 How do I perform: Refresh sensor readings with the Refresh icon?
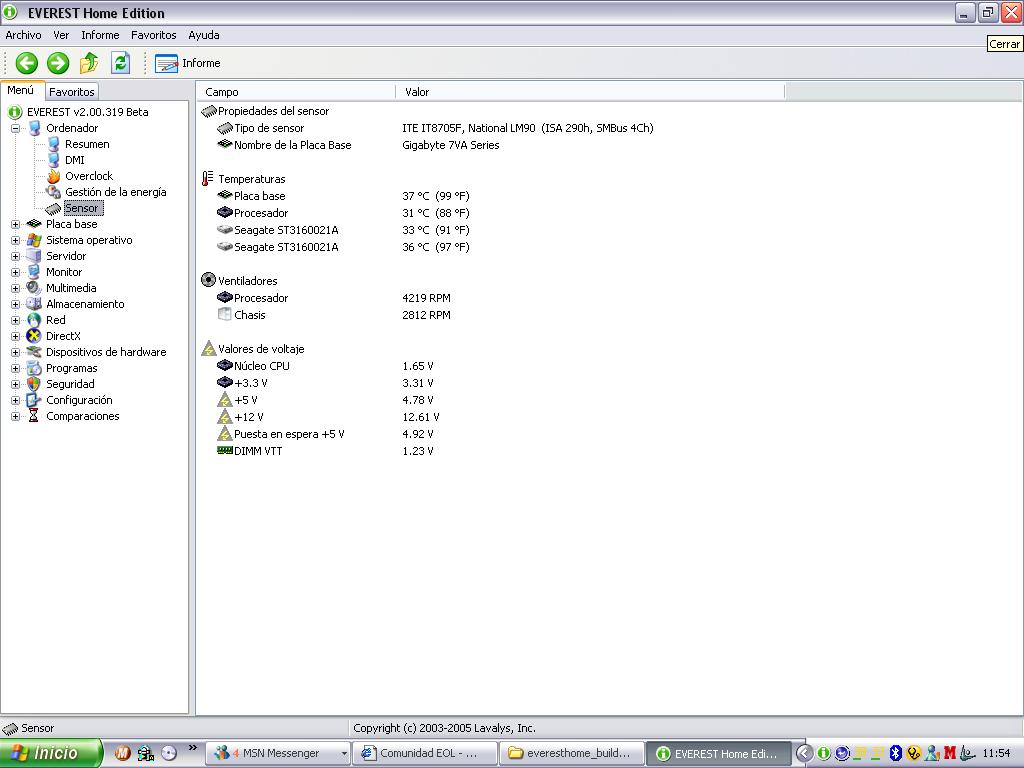[x=120, y=63]
